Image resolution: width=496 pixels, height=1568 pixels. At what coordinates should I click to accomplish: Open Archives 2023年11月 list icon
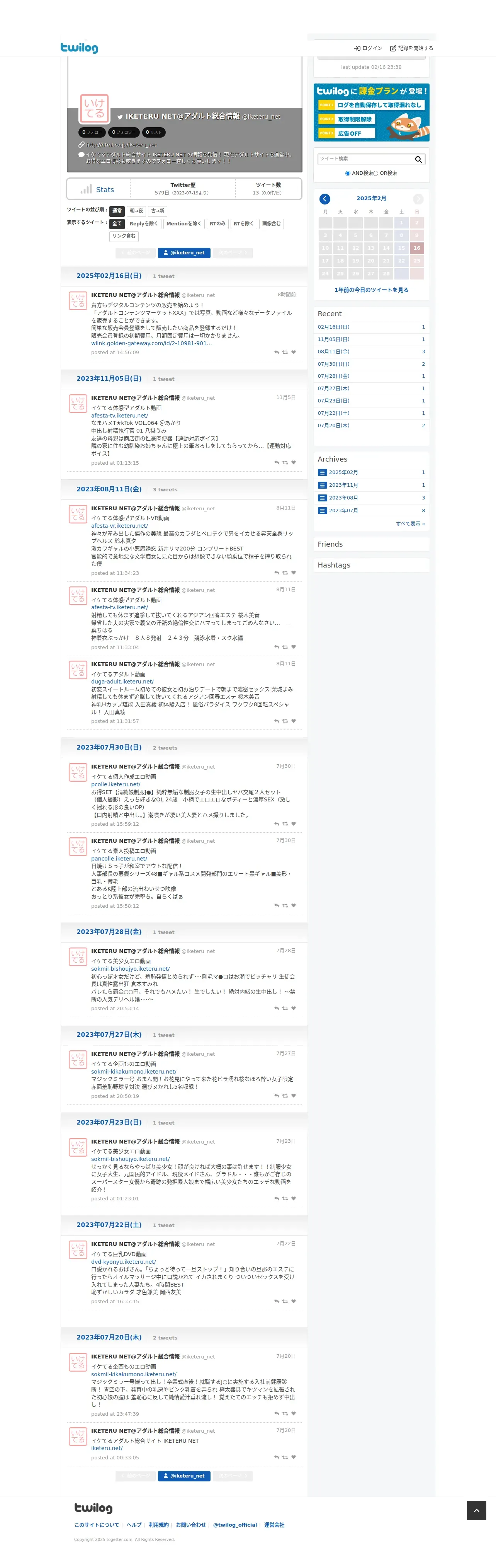[323, 485]
